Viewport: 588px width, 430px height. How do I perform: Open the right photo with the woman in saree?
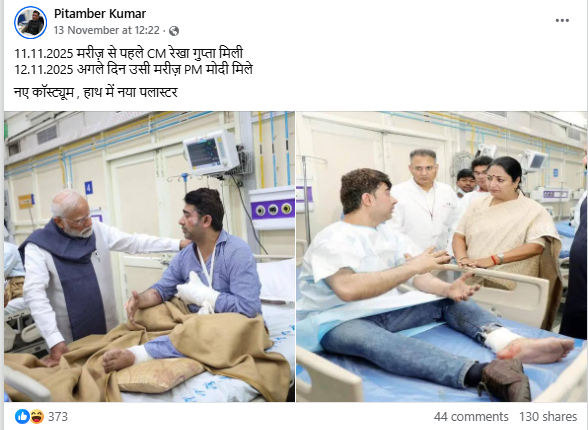(x=442, y=256)
